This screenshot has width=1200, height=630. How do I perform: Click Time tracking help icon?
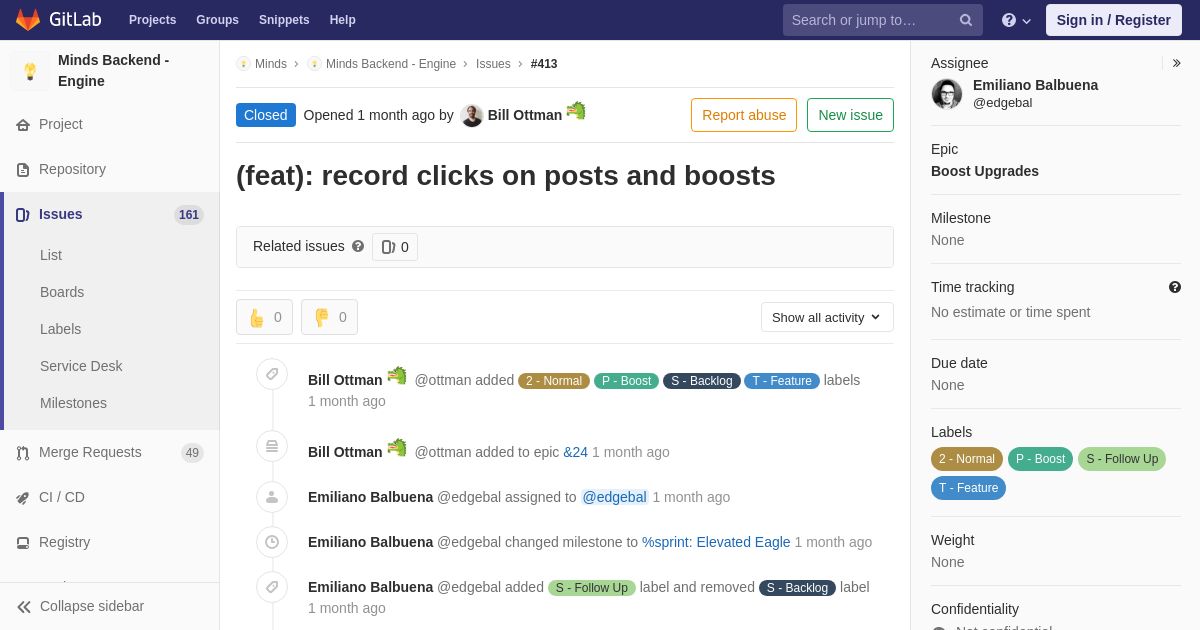click(x=1175, y=287)
